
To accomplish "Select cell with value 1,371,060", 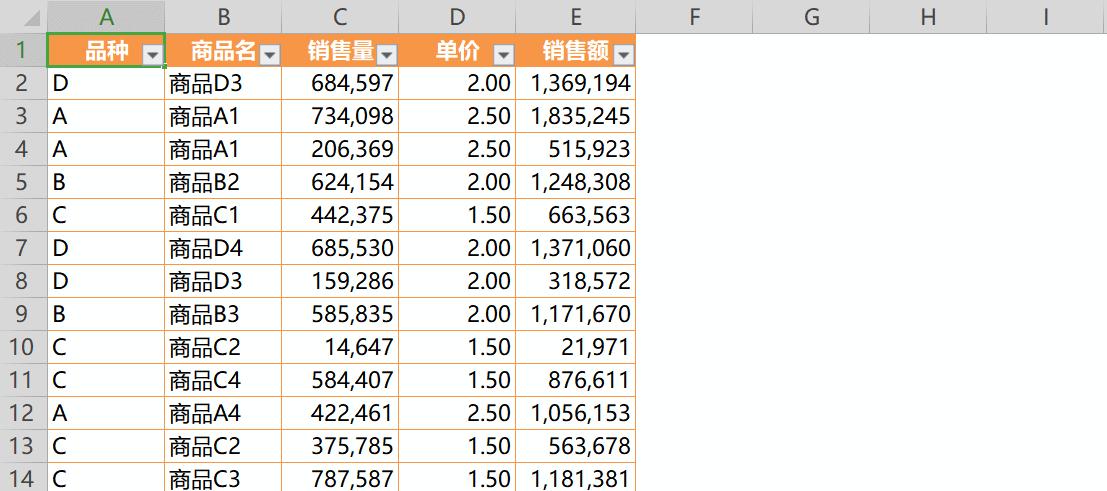I will click(575, 249).
